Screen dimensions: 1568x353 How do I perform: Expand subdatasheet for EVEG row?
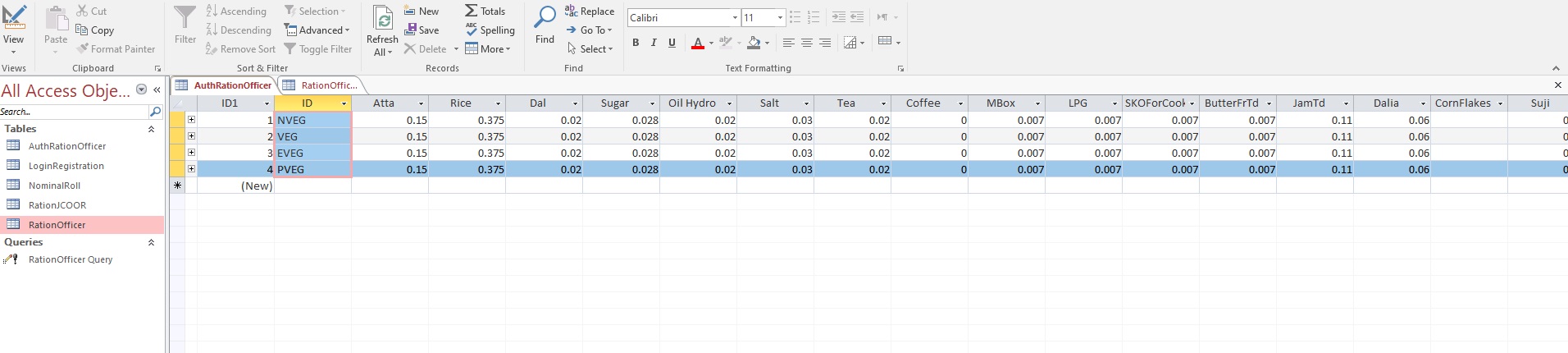(191, 153)
